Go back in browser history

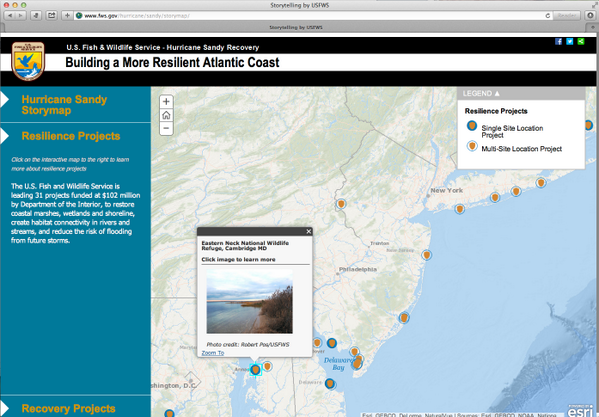pos(10,15)
